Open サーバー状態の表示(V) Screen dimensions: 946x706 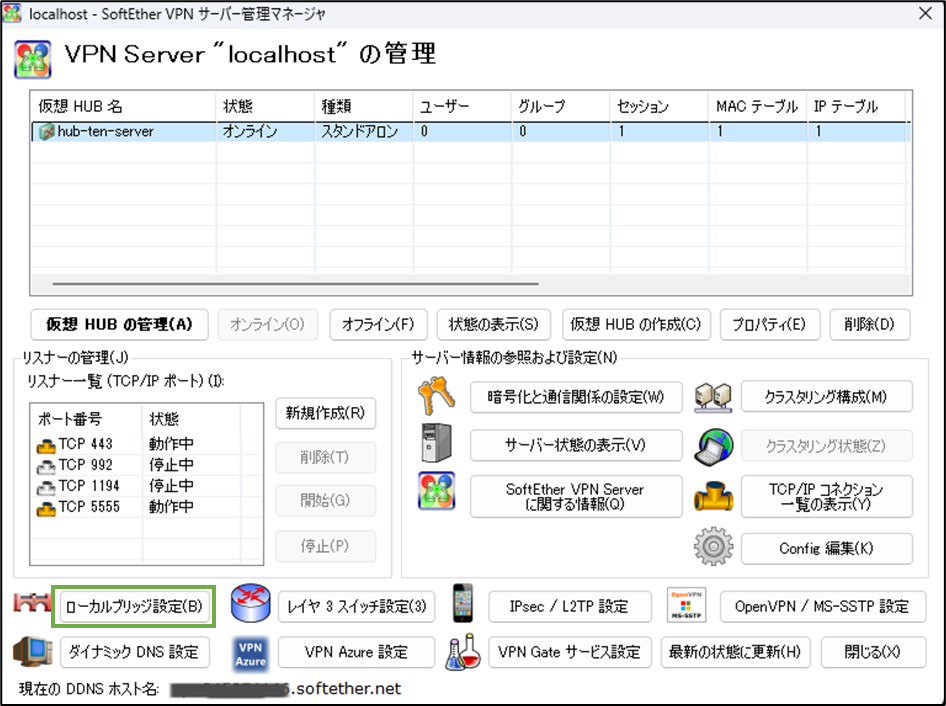(x=576, y=445)
